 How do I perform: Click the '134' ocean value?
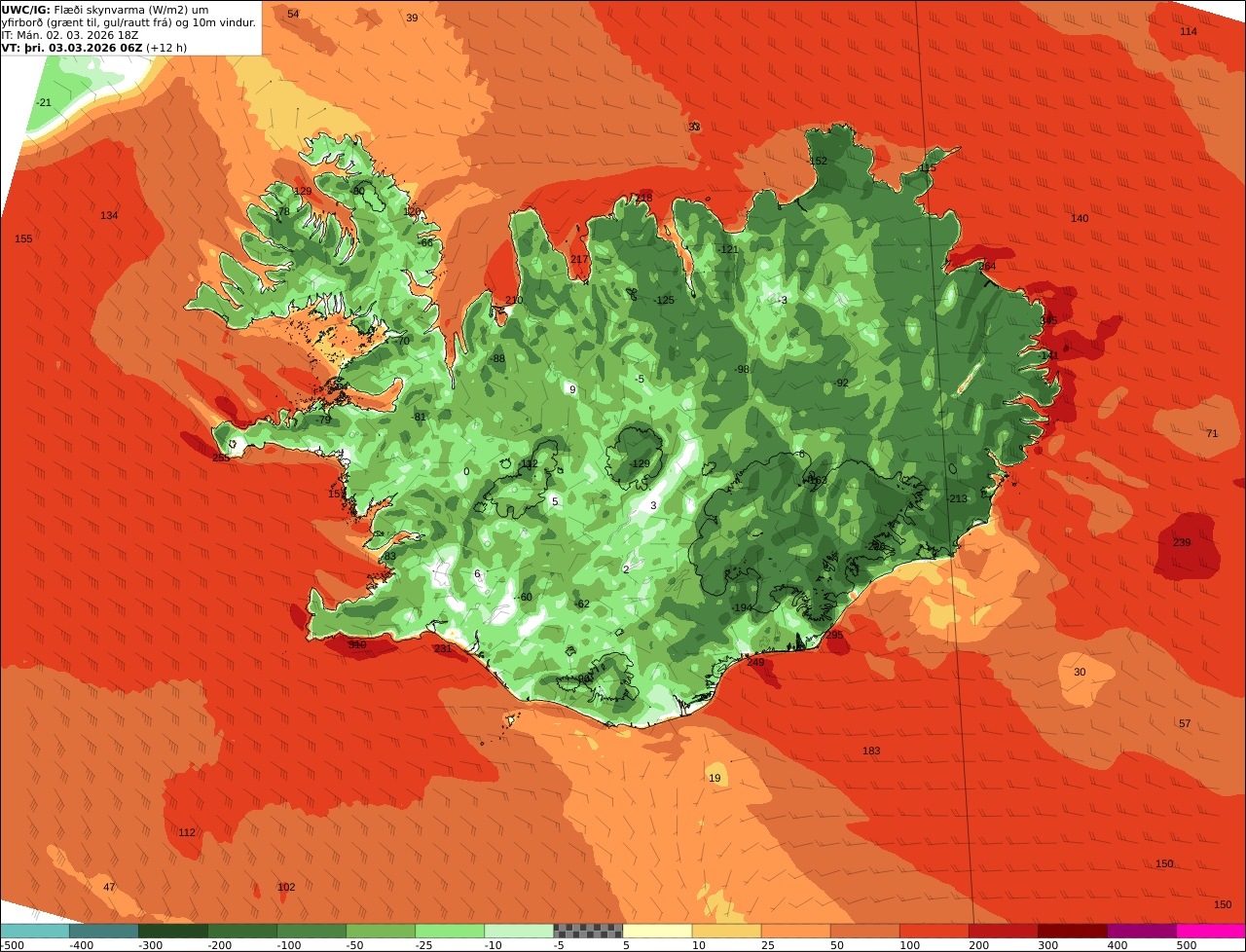[109, 215]
